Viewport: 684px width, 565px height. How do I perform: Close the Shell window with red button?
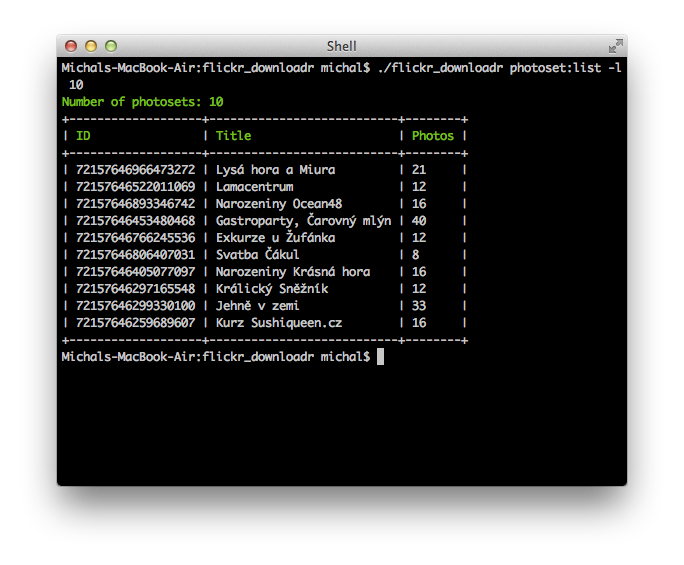71,46
